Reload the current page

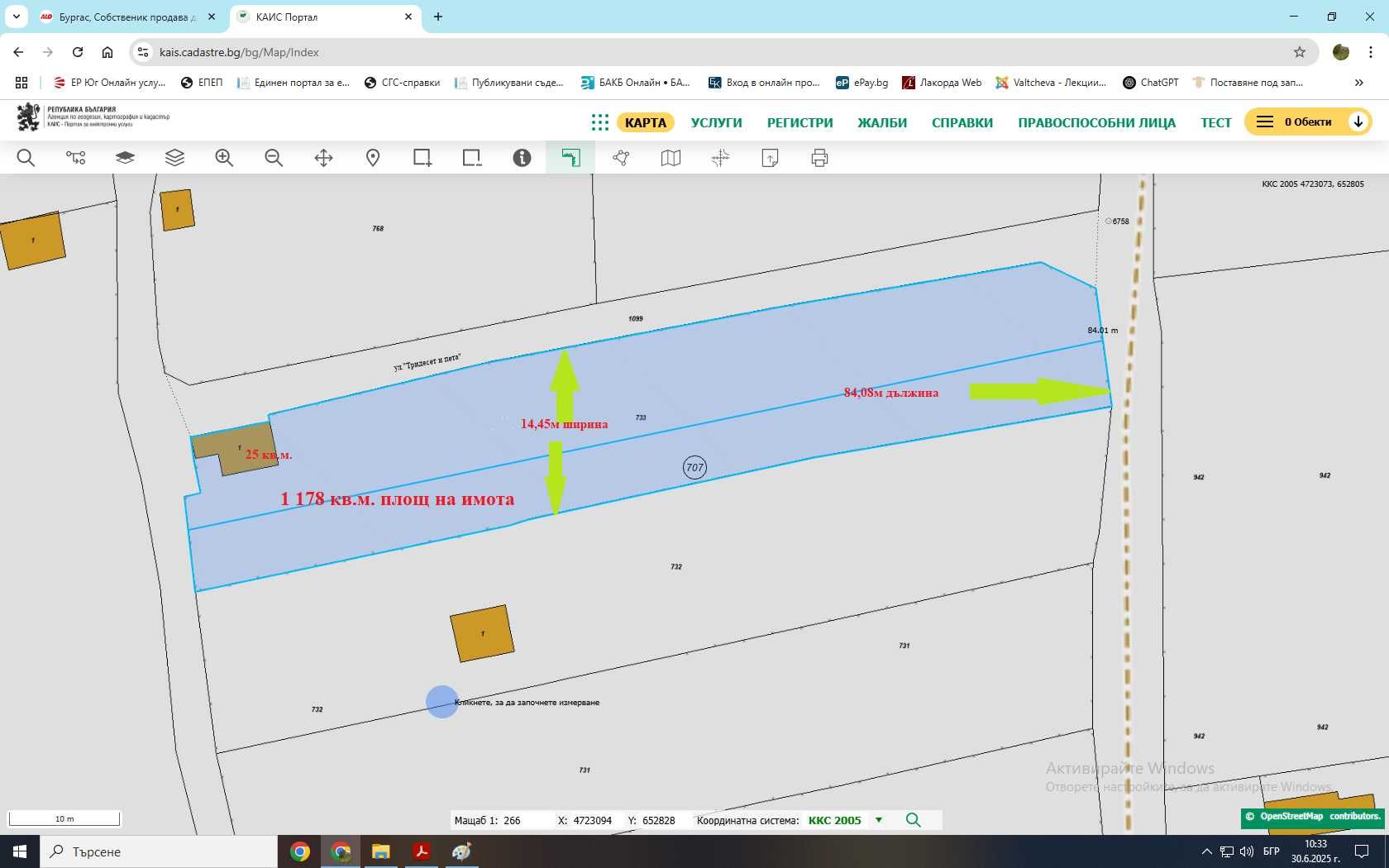pyautogui.click(x=78, y=52)
